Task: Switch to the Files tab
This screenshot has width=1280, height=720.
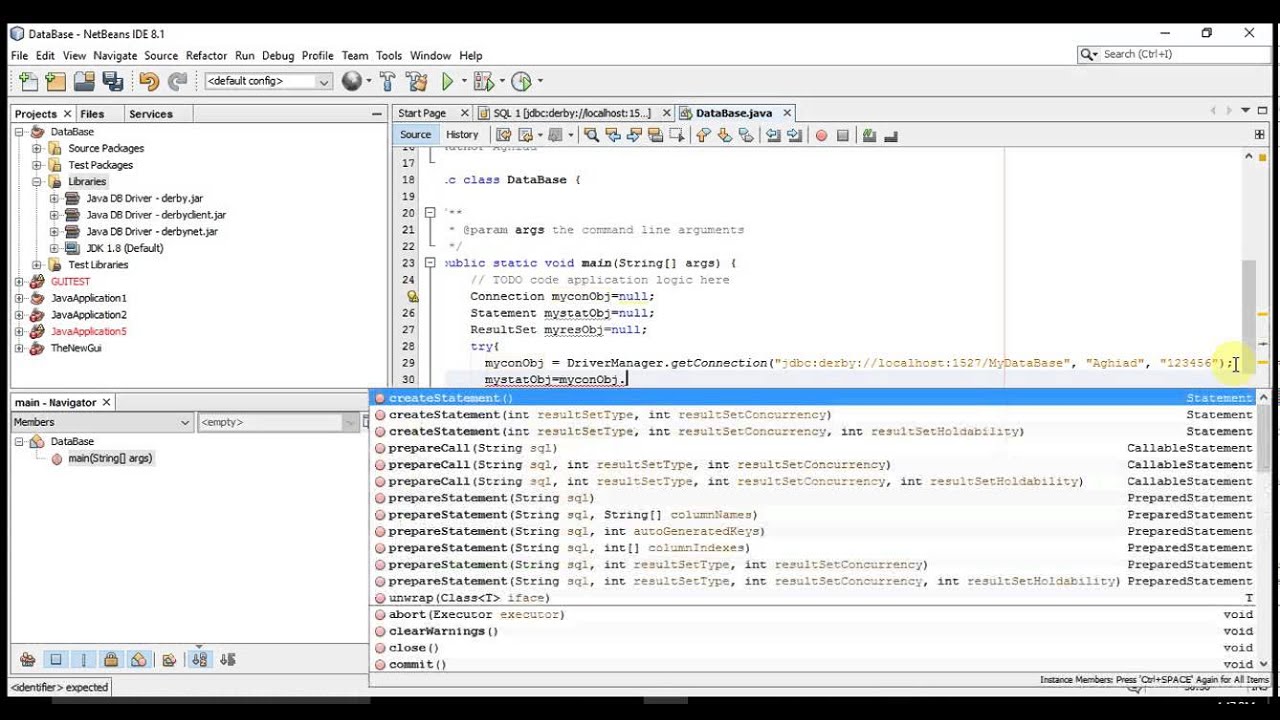Action: pos(92,114)
